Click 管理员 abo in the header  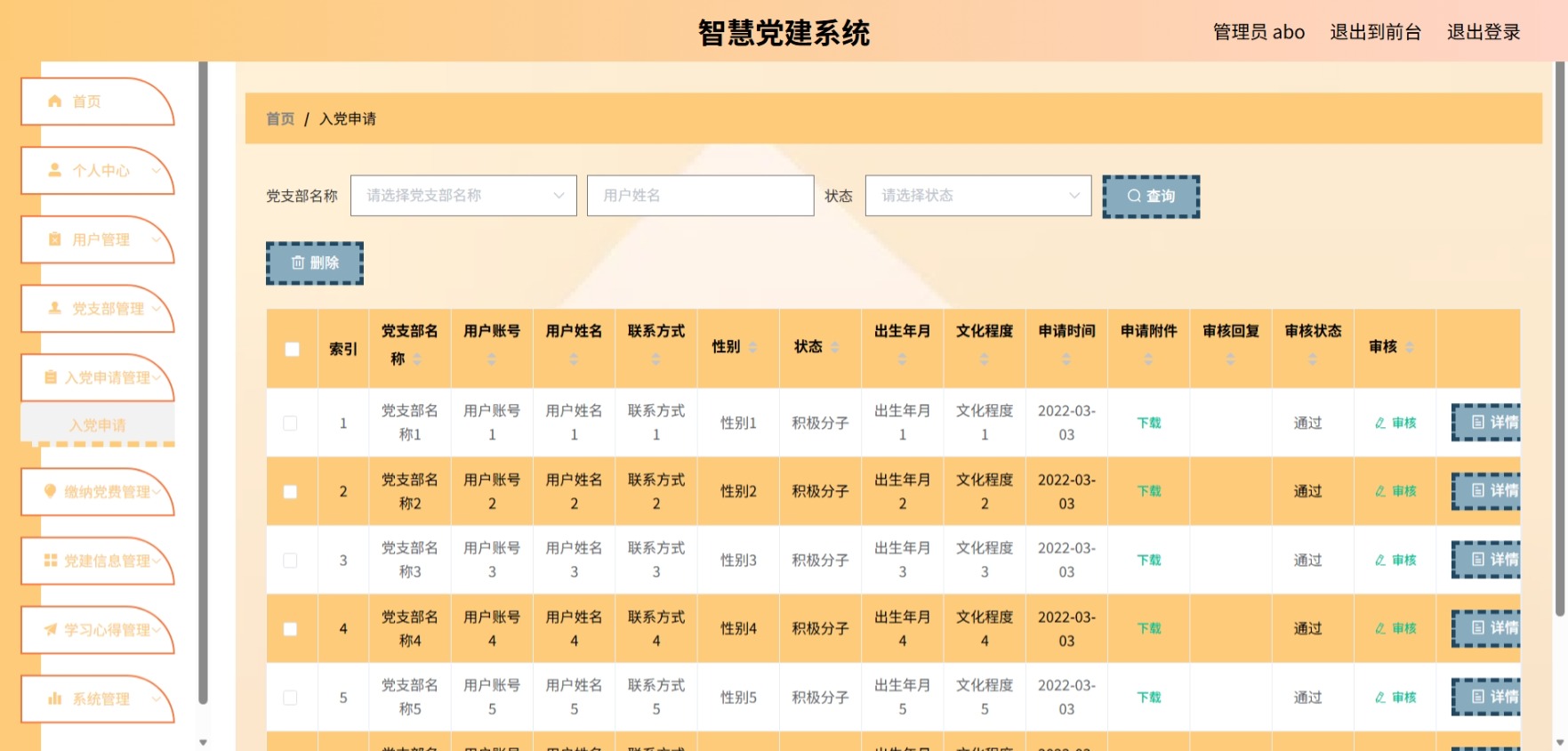[x=1258, y=32]
